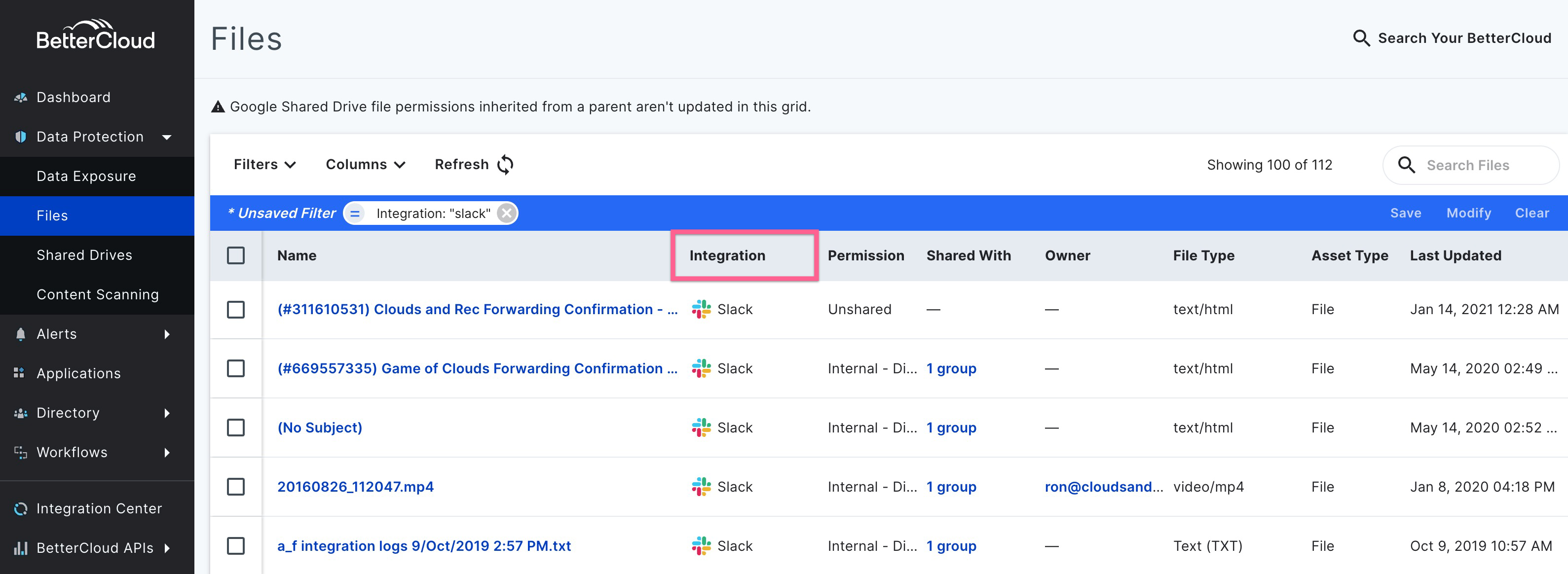This screenshot has height=574, width=1568.
Task: Click the warning triangle near the Shared Drive notice
Action: (x=217, y=107)
